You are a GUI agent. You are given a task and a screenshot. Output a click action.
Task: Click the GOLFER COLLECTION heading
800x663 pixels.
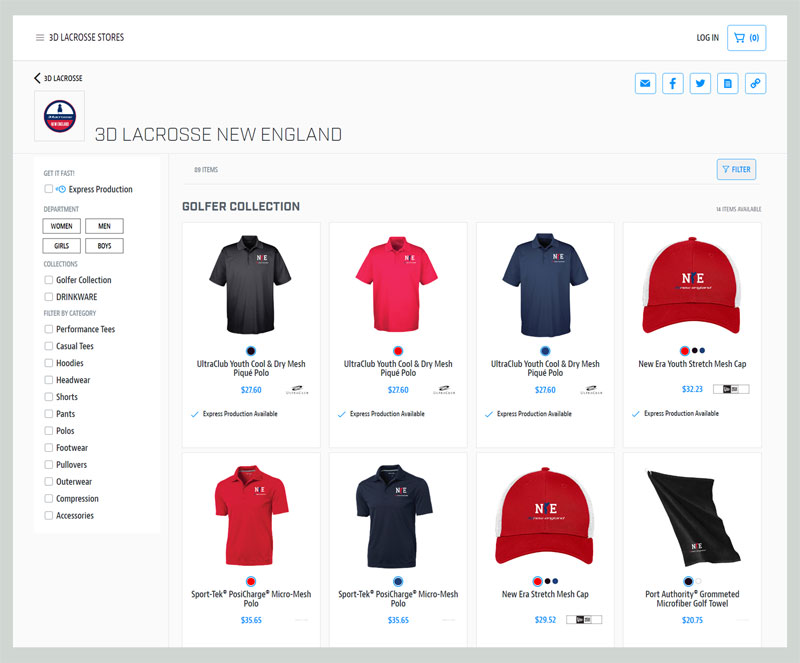(x=241, y=206)
